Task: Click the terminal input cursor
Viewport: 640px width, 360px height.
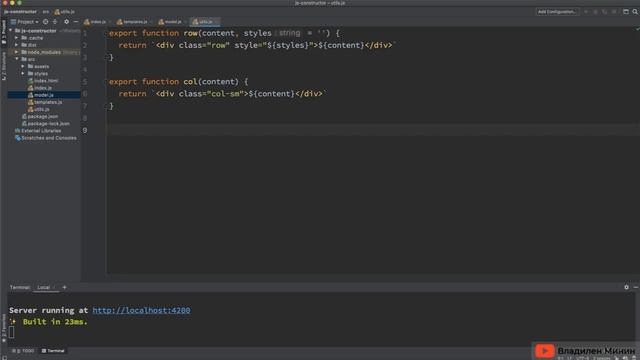Action: click(11, 332)
